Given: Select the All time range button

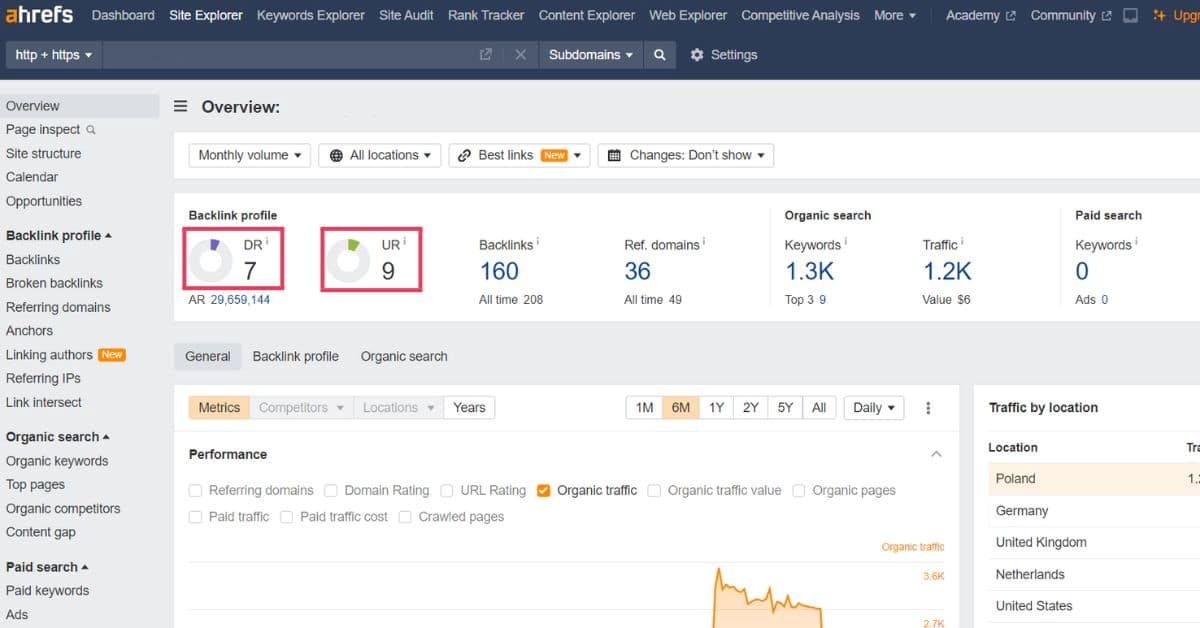Looking at the screenshot, I should coord(819,408).
